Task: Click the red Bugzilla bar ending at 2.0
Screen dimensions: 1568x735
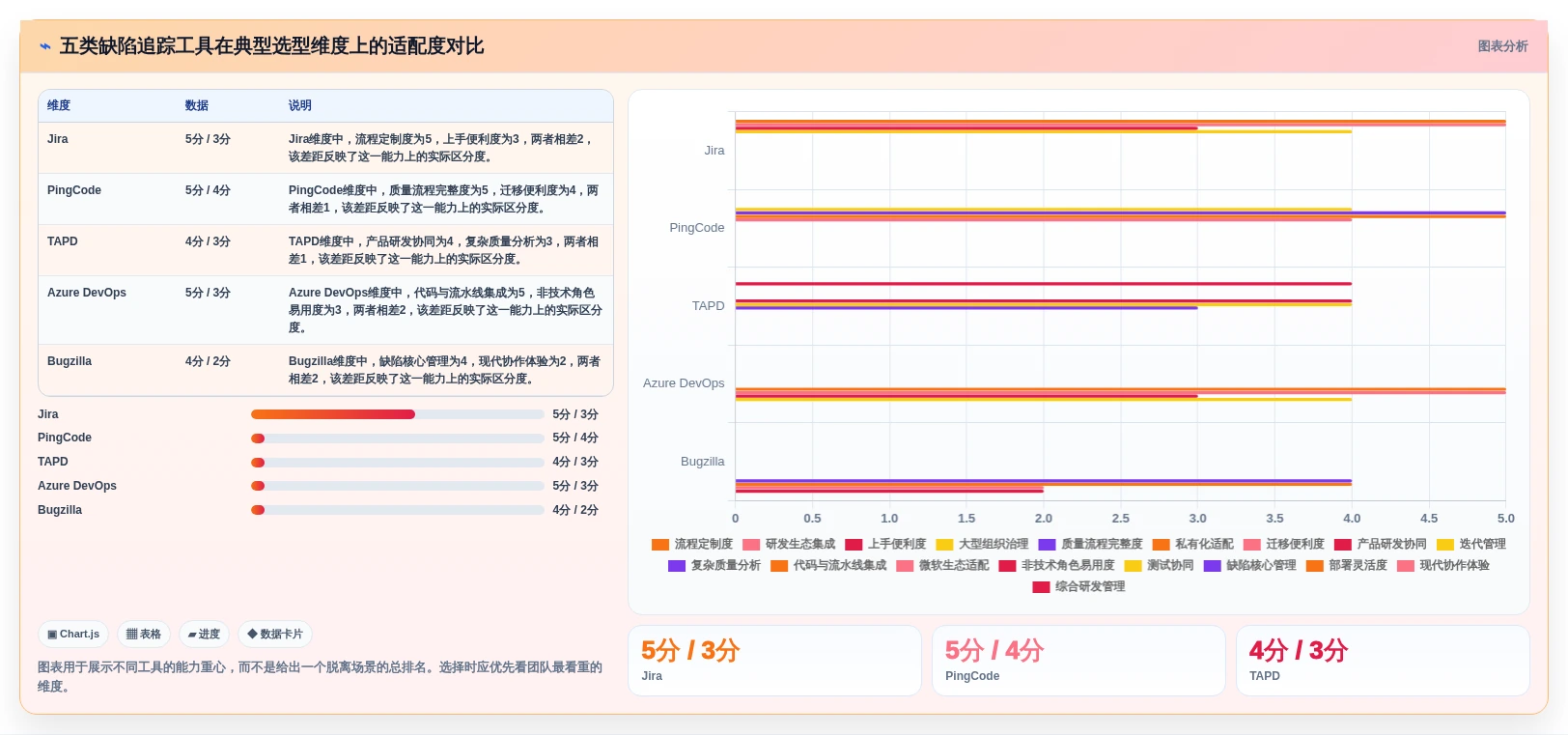Action: [889, 491]
